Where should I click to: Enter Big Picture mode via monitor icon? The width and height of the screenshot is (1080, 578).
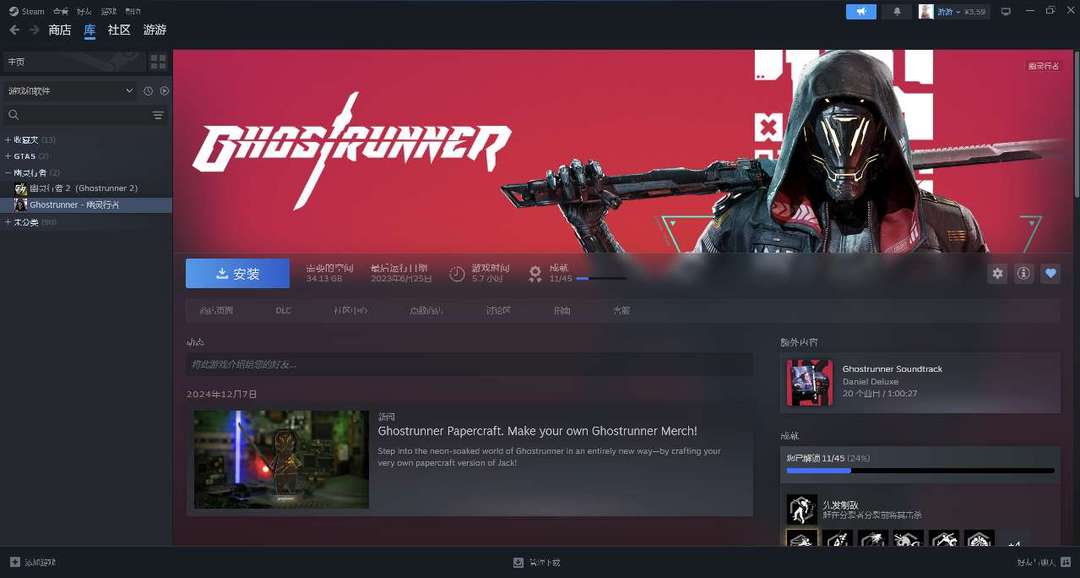1006,12
